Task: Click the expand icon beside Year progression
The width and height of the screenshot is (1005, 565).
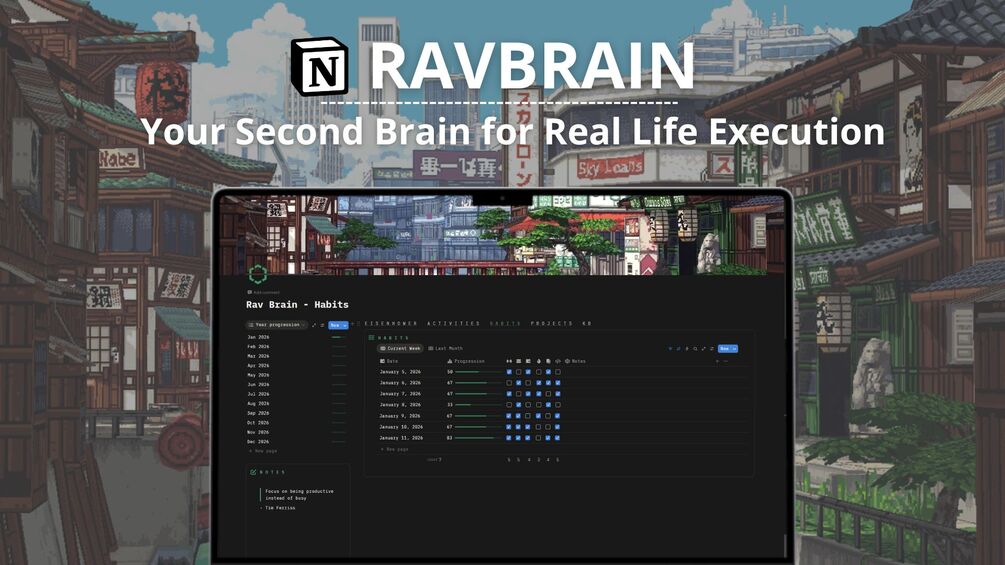Action: 313,325
